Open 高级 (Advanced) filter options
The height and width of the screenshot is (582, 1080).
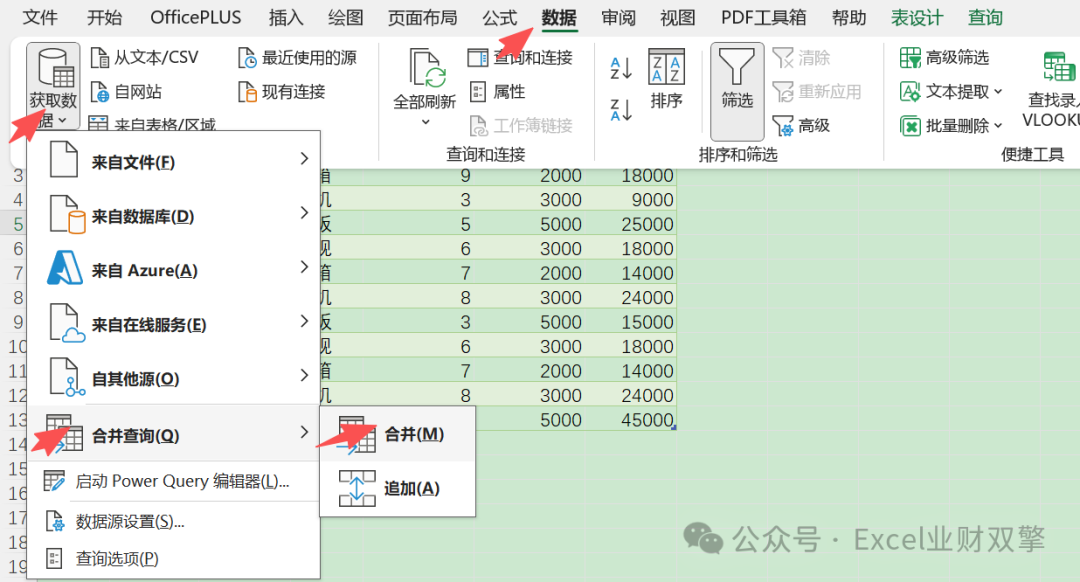[802, 125]
